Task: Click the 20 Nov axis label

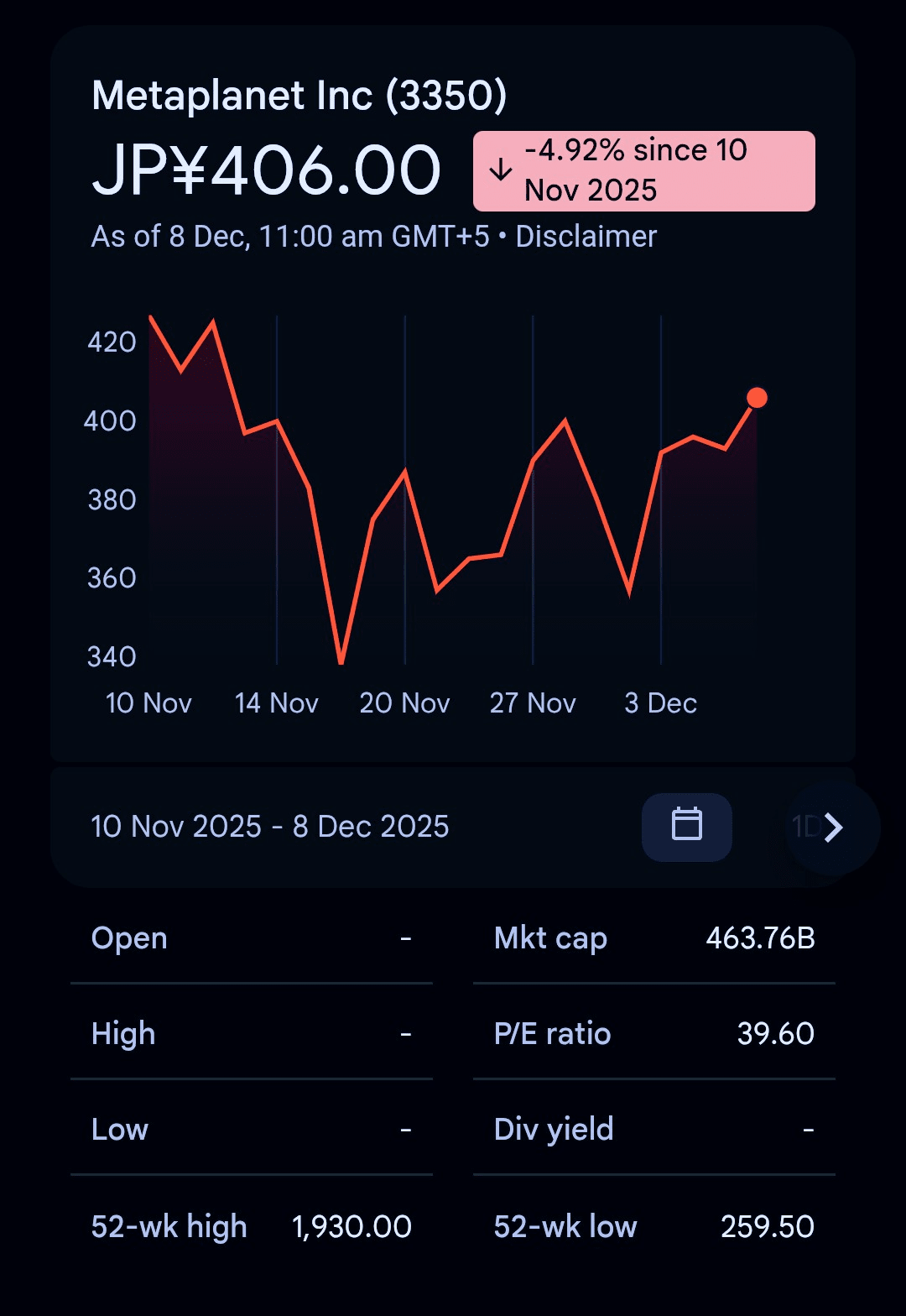Action: (x=404, y=703)
